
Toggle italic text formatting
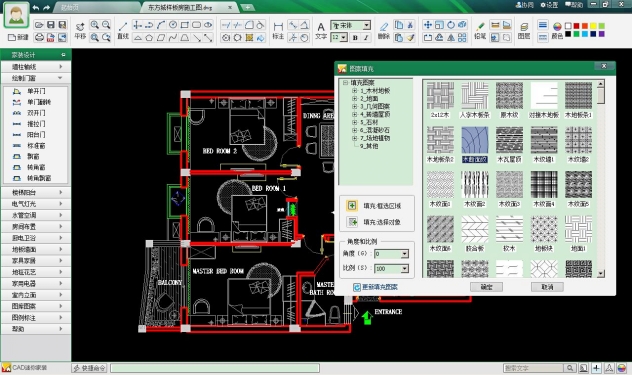coord(366,38)
